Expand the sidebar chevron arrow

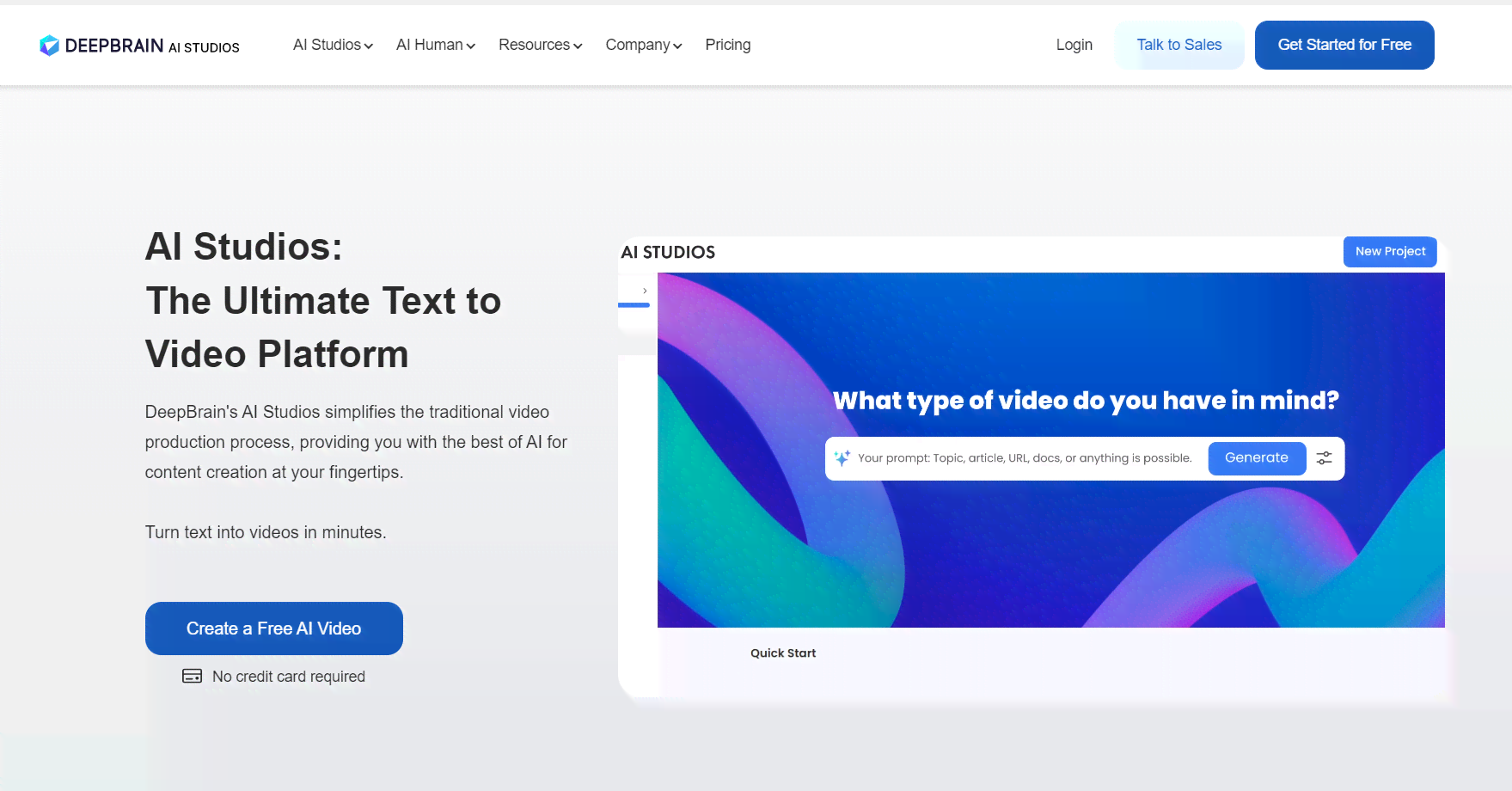pyautogui.click(x=645, y=291)
